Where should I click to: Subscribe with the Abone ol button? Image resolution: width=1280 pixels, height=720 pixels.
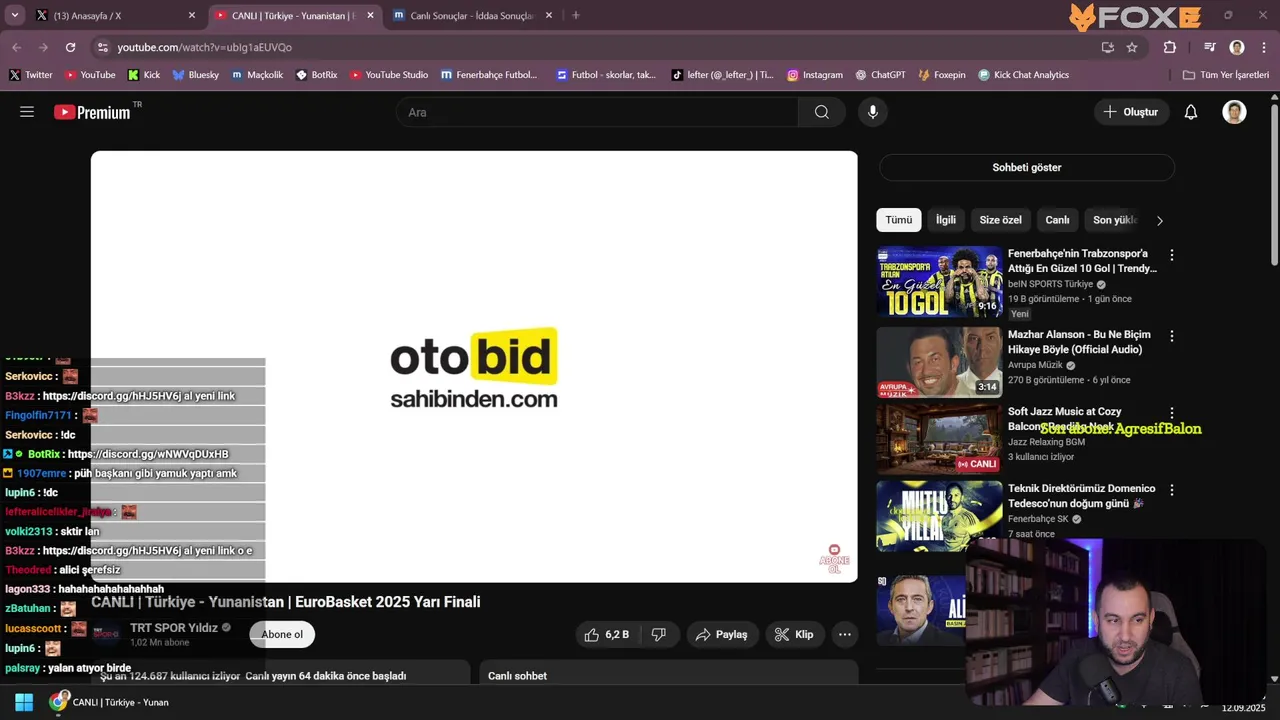point(282,634)
